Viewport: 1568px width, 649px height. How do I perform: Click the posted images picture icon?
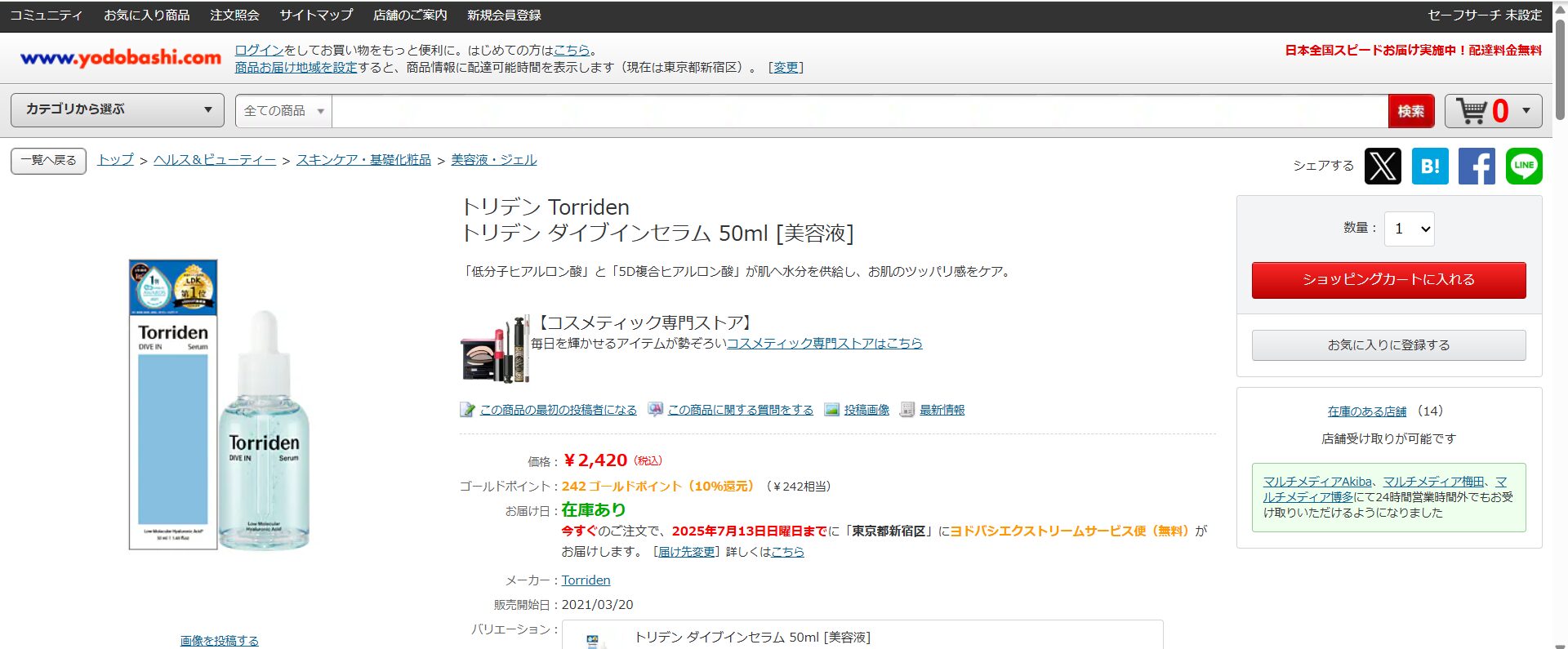(831, 410)
